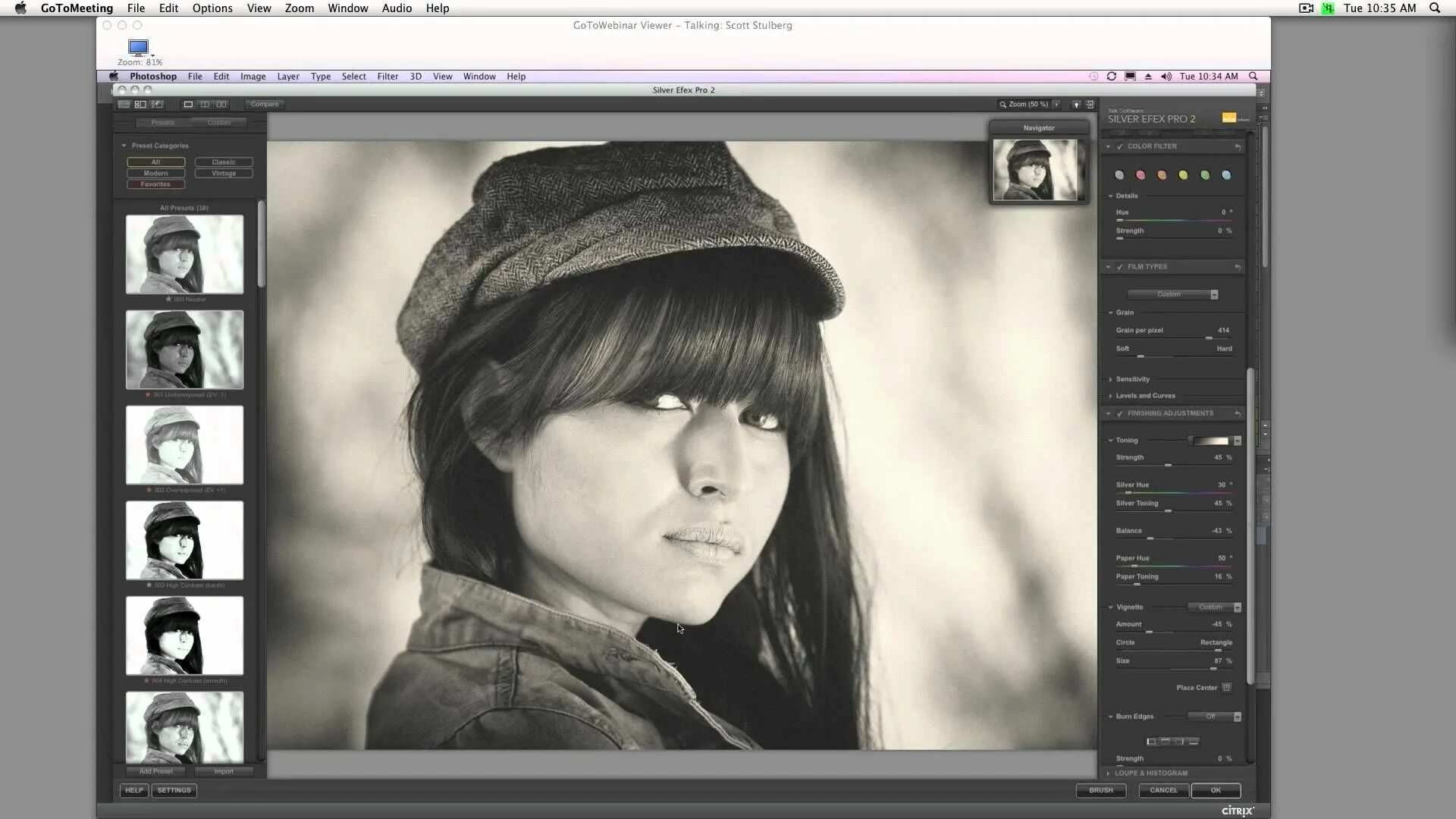Collapse the Preset Categories section
The height and width of the screenshot is (819, 1456).
(124, 146)
